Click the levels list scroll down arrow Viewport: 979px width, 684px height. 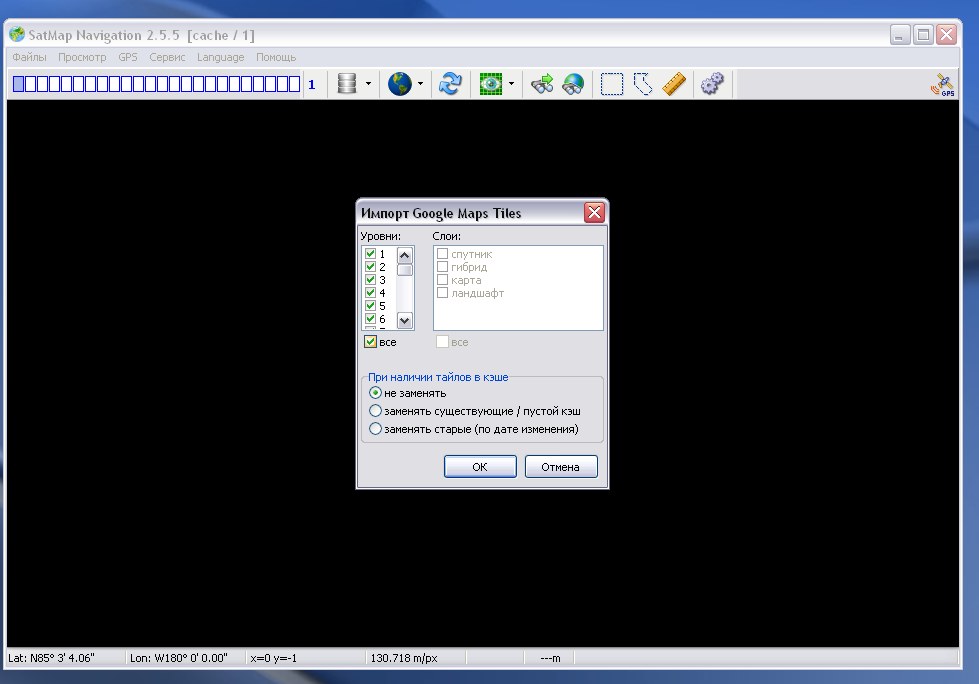405,321
